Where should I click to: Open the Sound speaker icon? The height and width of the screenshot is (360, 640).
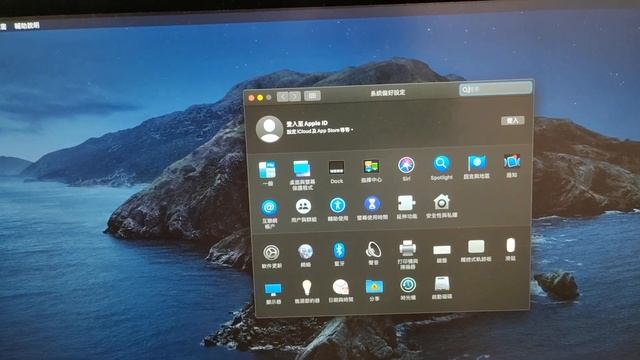pyautogui.click(x=373, y=249)
